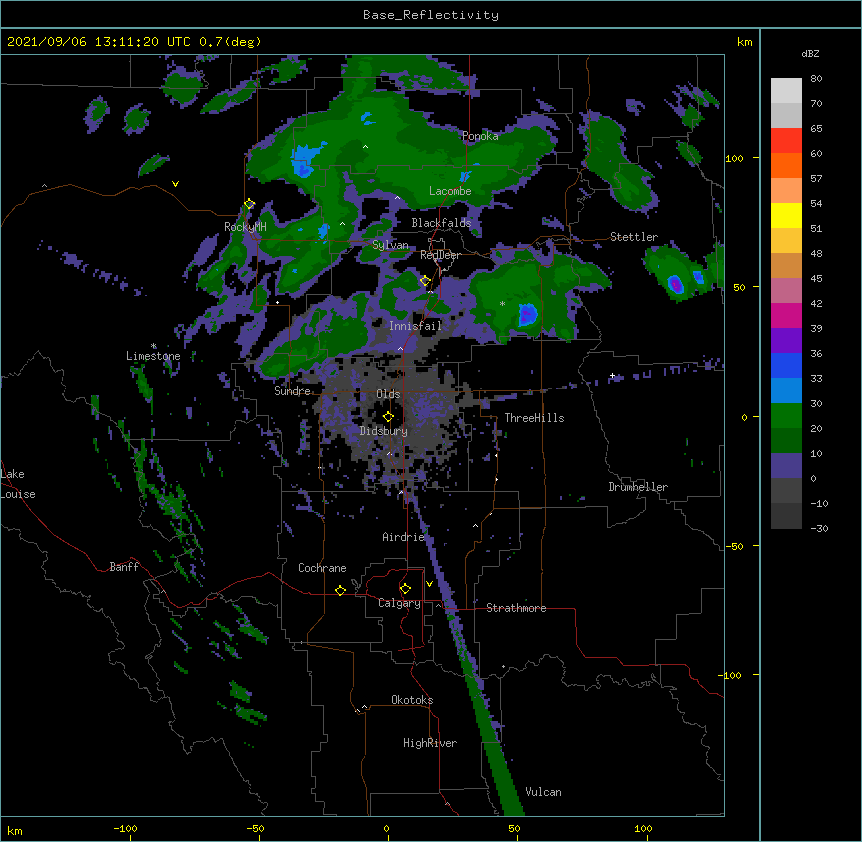Click the RockyMH label
862x842 pixels.
point(245,227)
